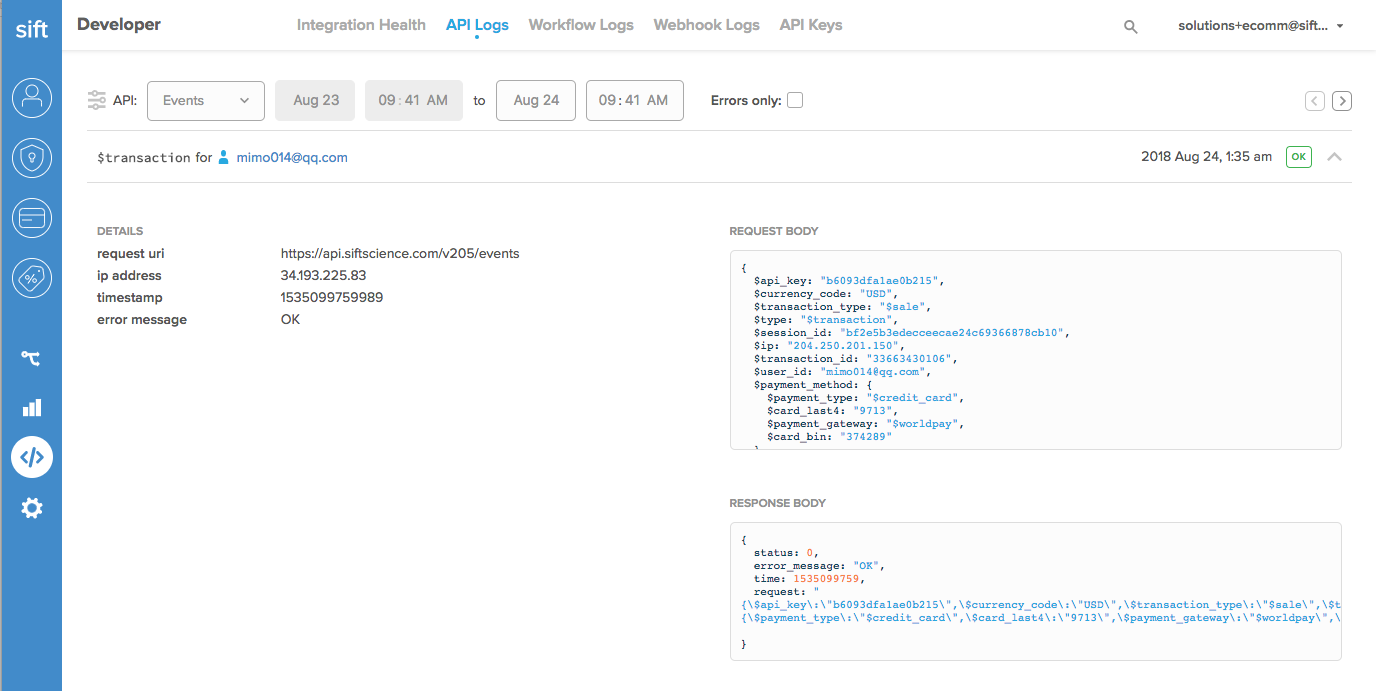The height and width of the screenshot is (691, 1376).
Task: Click the user icon before mimo014@qq.com
Action: [x=224, y=157]
